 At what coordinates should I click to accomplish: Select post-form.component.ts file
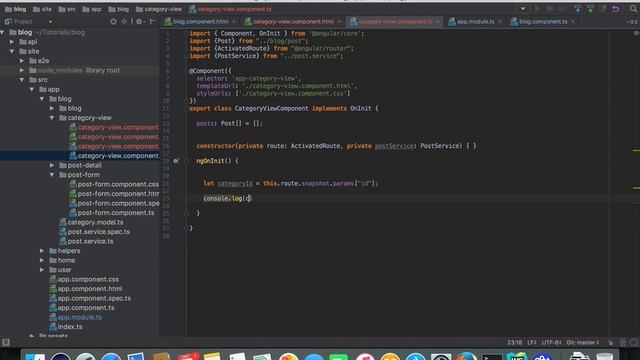pos(112,213)
